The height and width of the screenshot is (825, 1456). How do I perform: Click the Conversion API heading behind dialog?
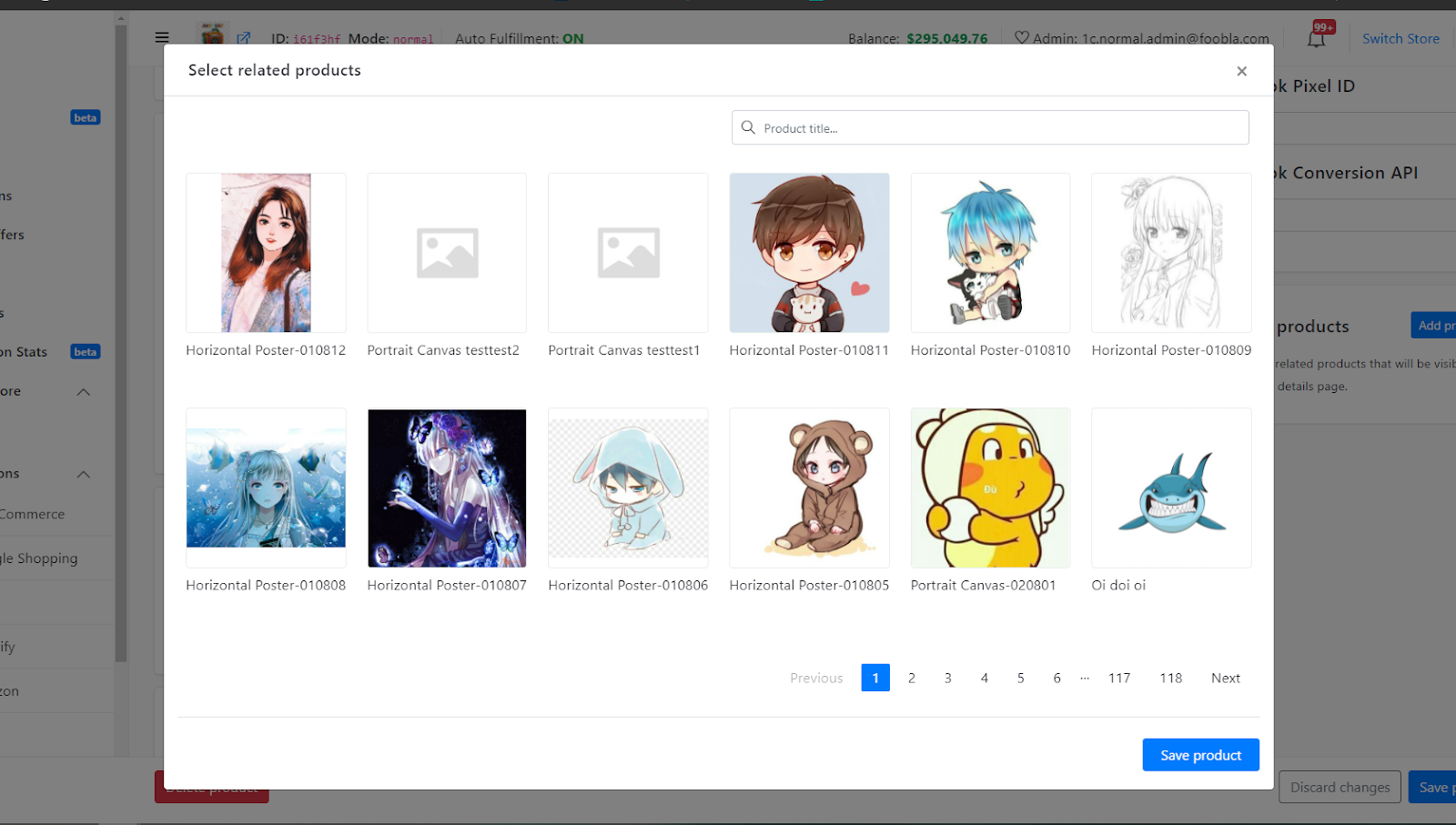click(x=1346, y=173)
